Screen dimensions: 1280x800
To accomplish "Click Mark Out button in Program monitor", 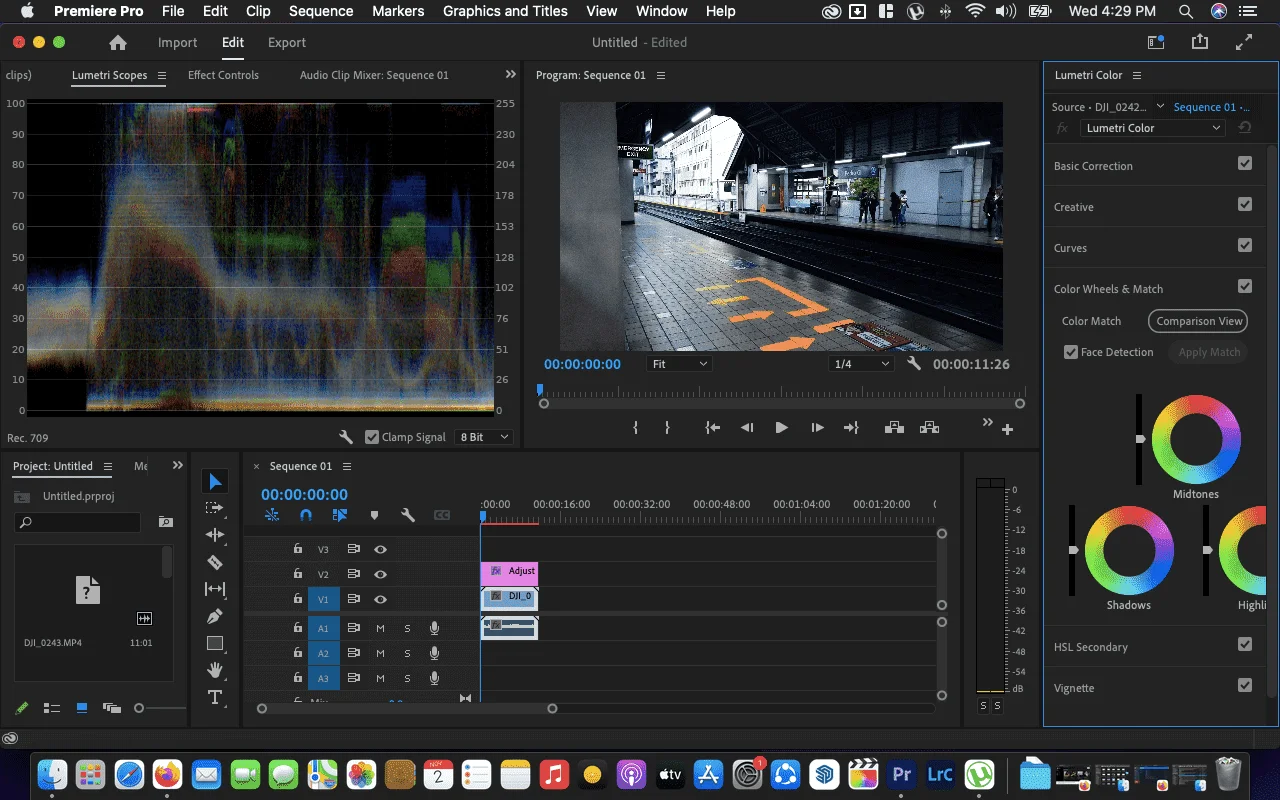I will (x=667, y=427).
